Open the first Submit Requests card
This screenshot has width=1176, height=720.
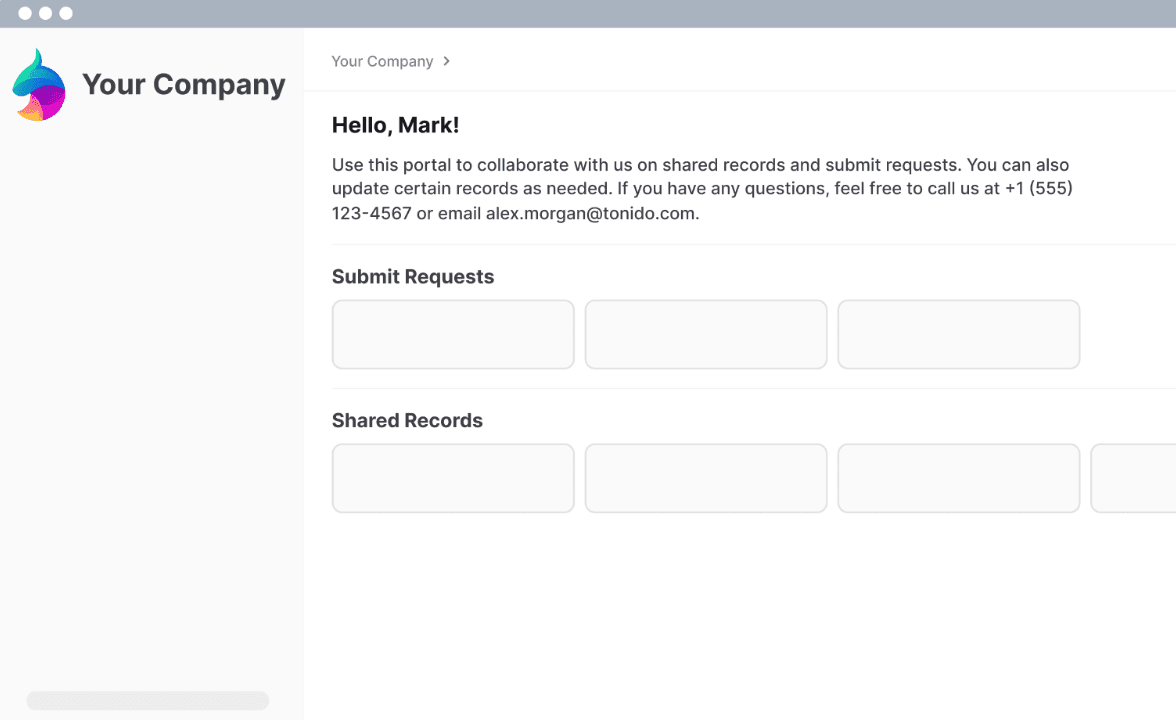click(453, 334)
